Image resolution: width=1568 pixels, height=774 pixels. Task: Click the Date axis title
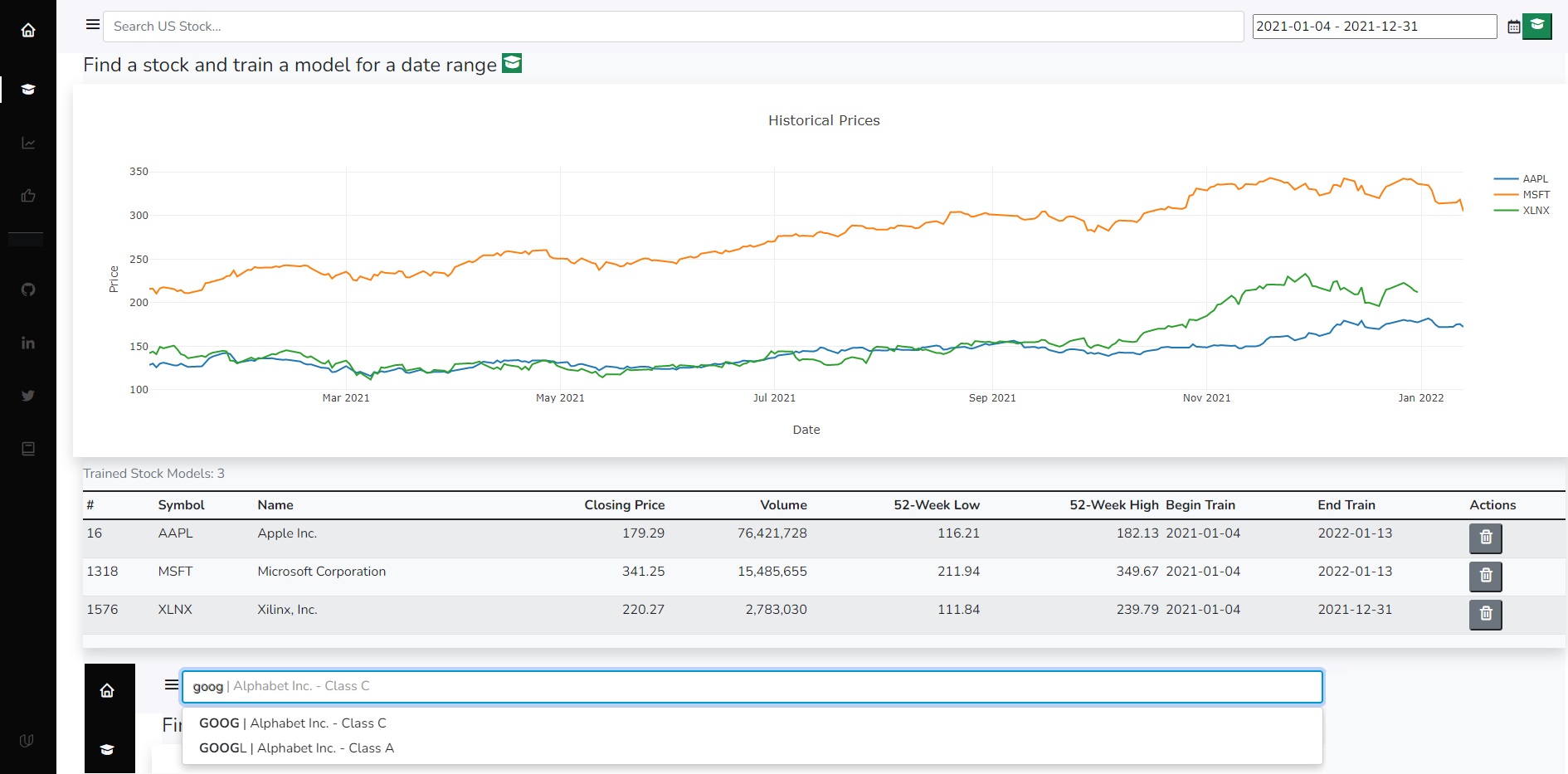806,430
